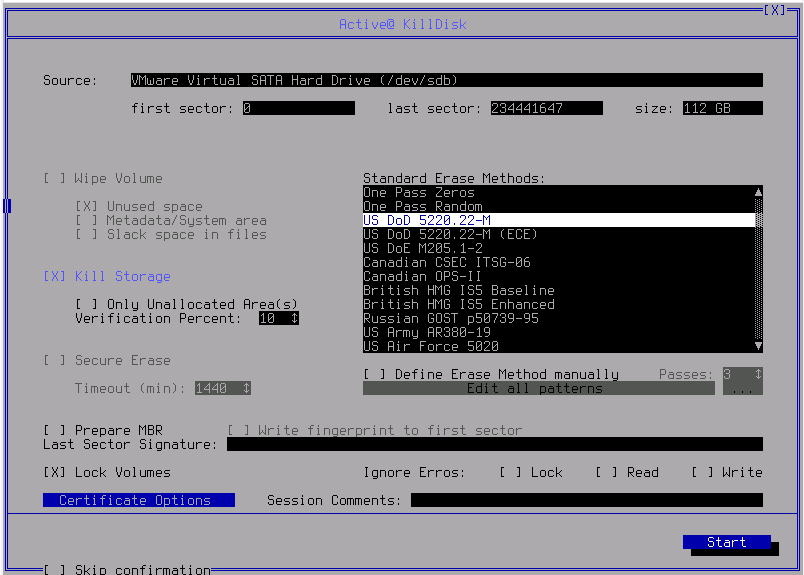Toggle the Kill Storage checkbox
The width and height of the screenshot is (804, 575).
pyautogui.click(x=54, y=276)
